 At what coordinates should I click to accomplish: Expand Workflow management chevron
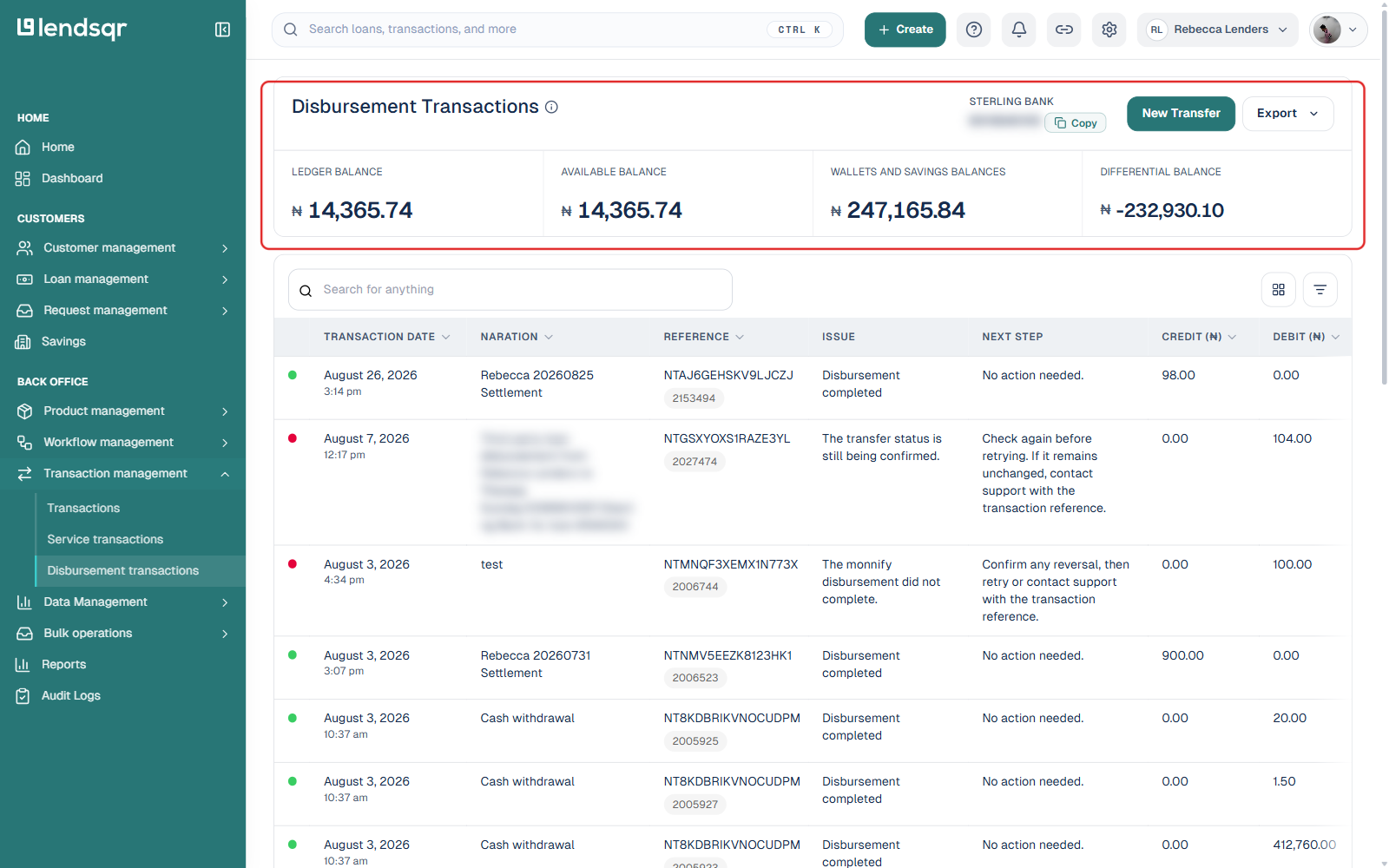tap(225, 443)
